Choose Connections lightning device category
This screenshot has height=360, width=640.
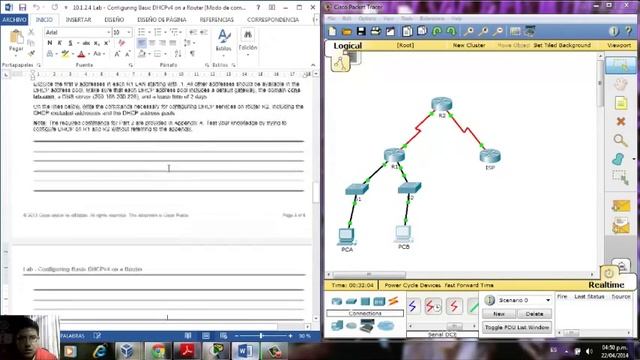(x=393, y=302)
